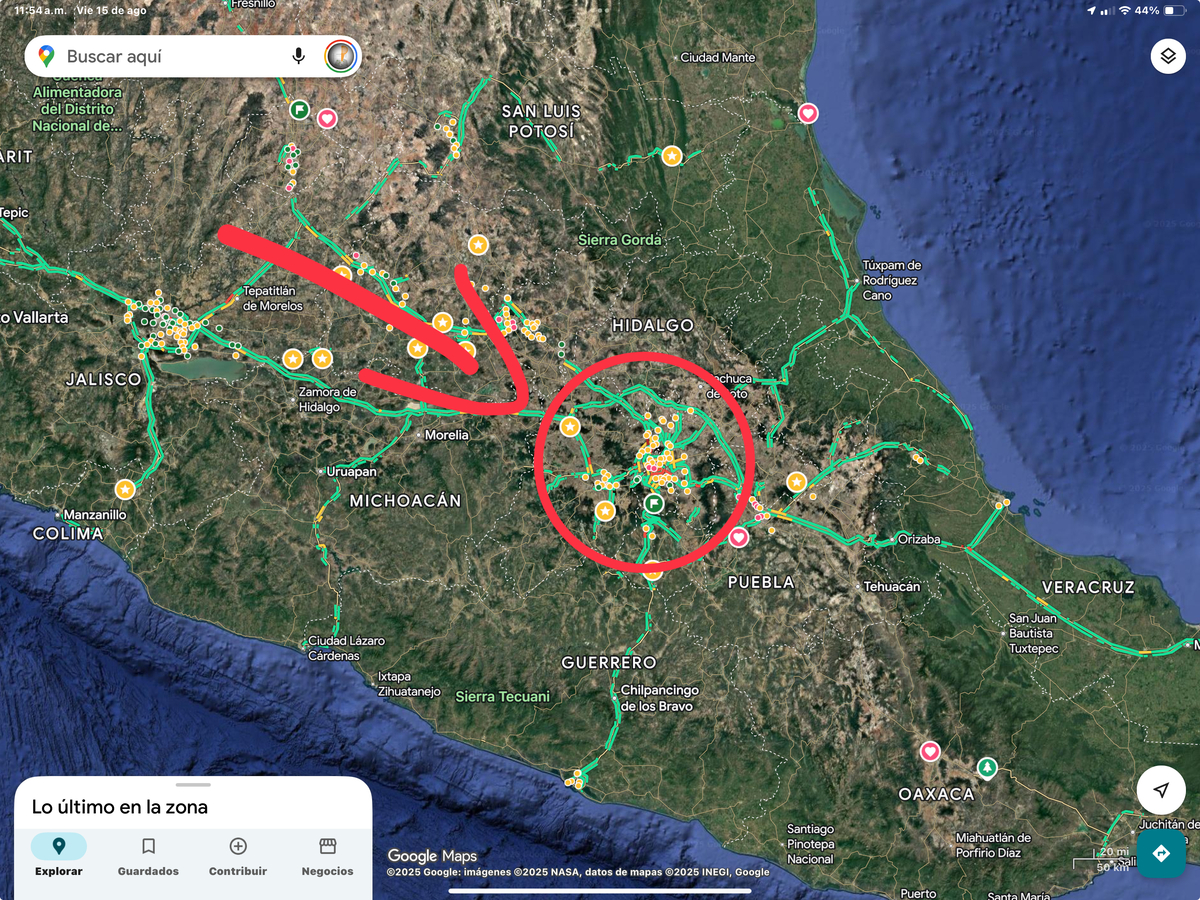The height and width of the screenshot is (900, 1200).
Task: Tap the Google Maps logo in search bar
Action: click(46, 56)
